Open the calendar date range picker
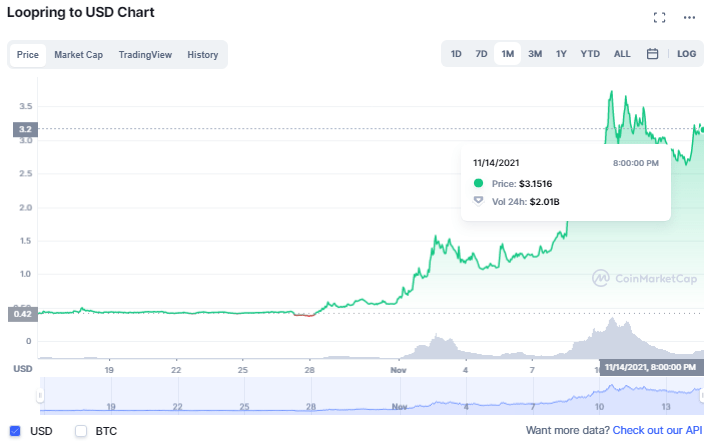Screen dimensions: 706x441 tap(652, 54)
